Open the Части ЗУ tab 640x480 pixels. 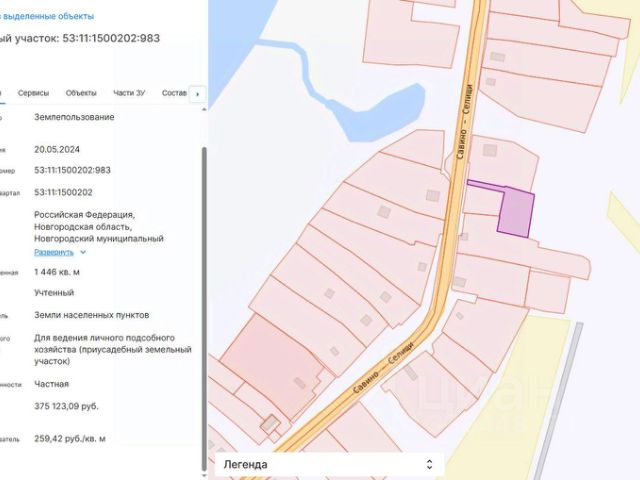(129, 93)
